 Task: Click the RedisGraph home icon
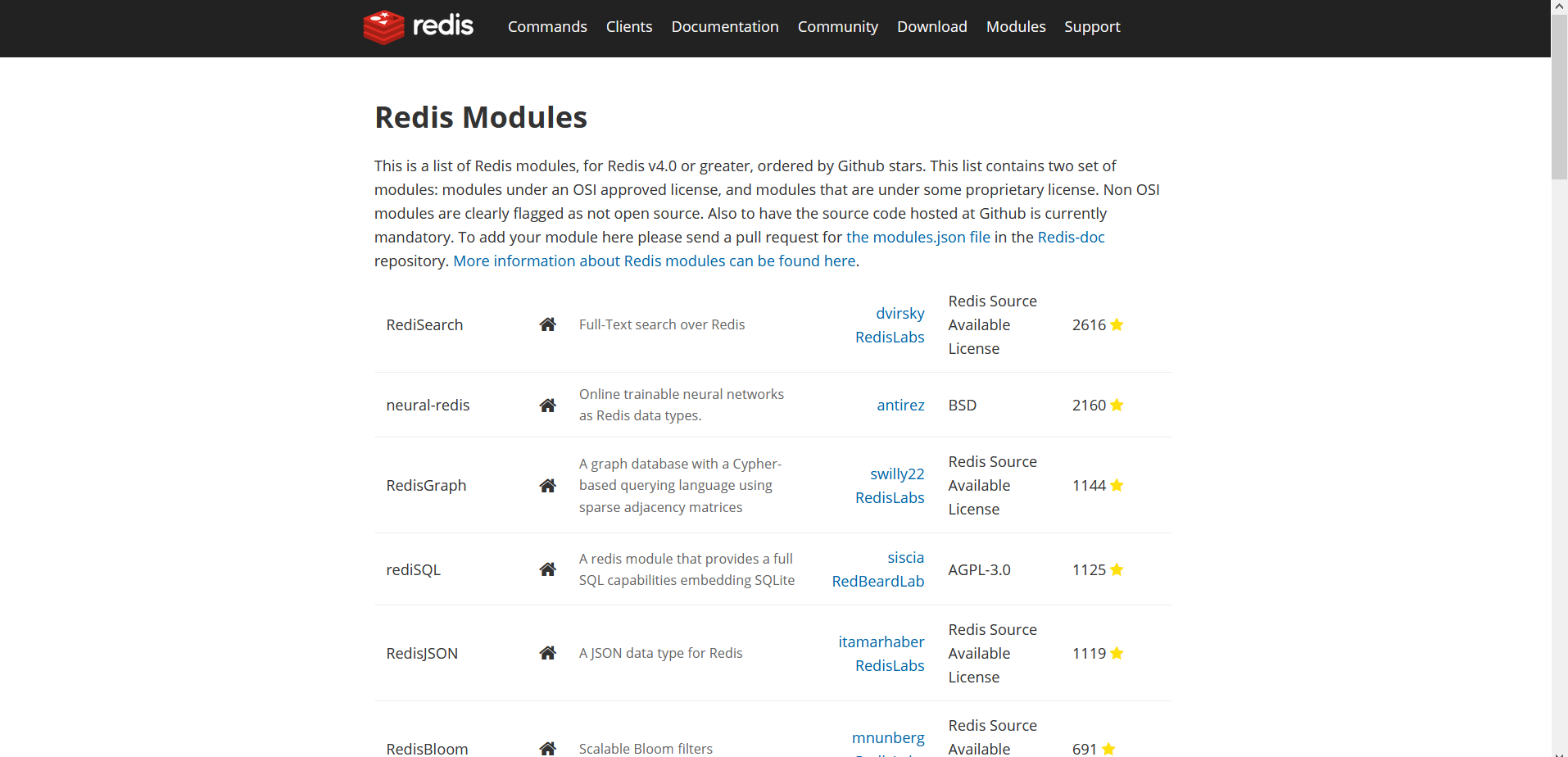pyautogui.click(x=548, y=485)
